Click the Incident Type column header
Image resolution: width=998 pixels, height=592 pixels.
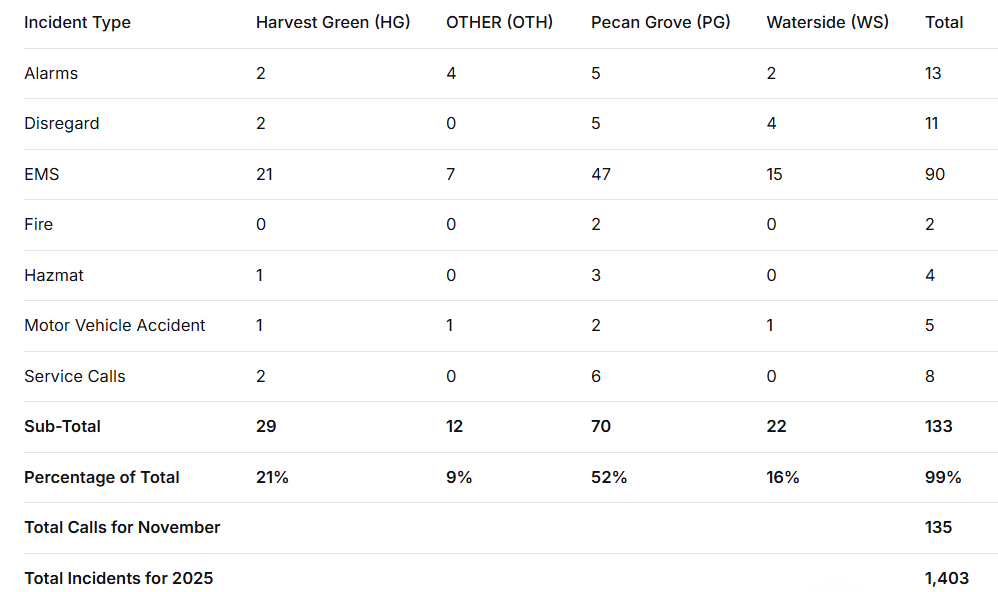tap(77, 22)
